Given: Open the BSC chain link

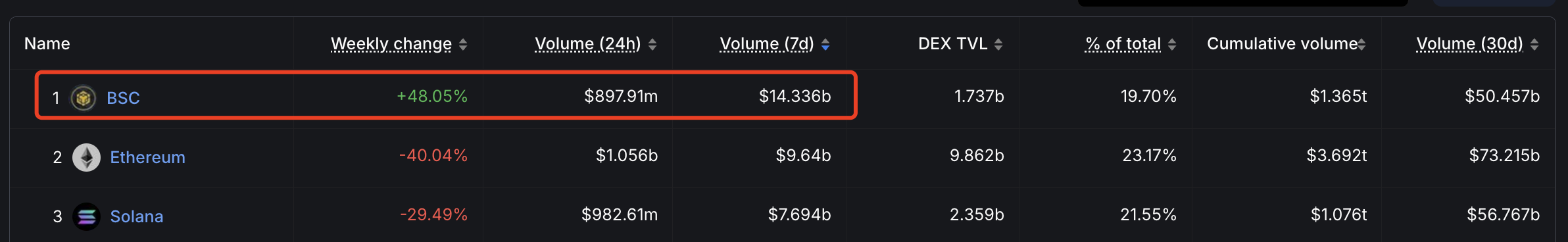Looking at the screenshot, I should [x=123, y=98].
